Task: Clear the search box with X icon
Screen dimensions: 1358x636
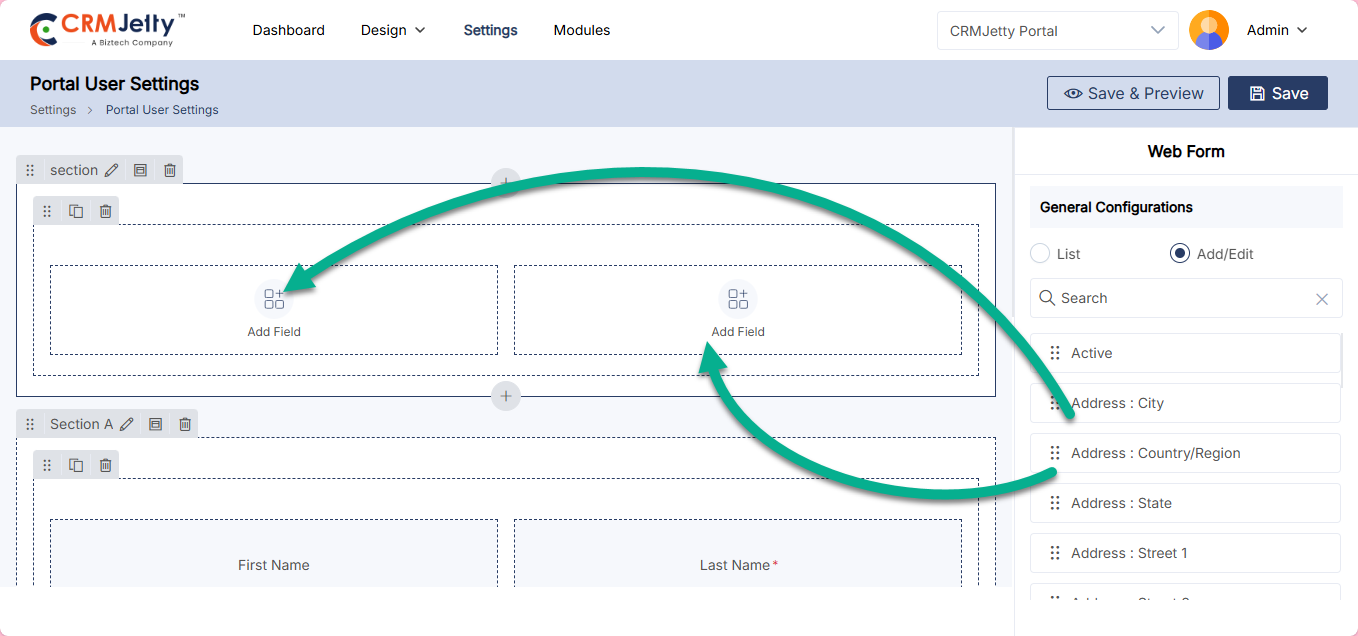Action: (1321, 299)
